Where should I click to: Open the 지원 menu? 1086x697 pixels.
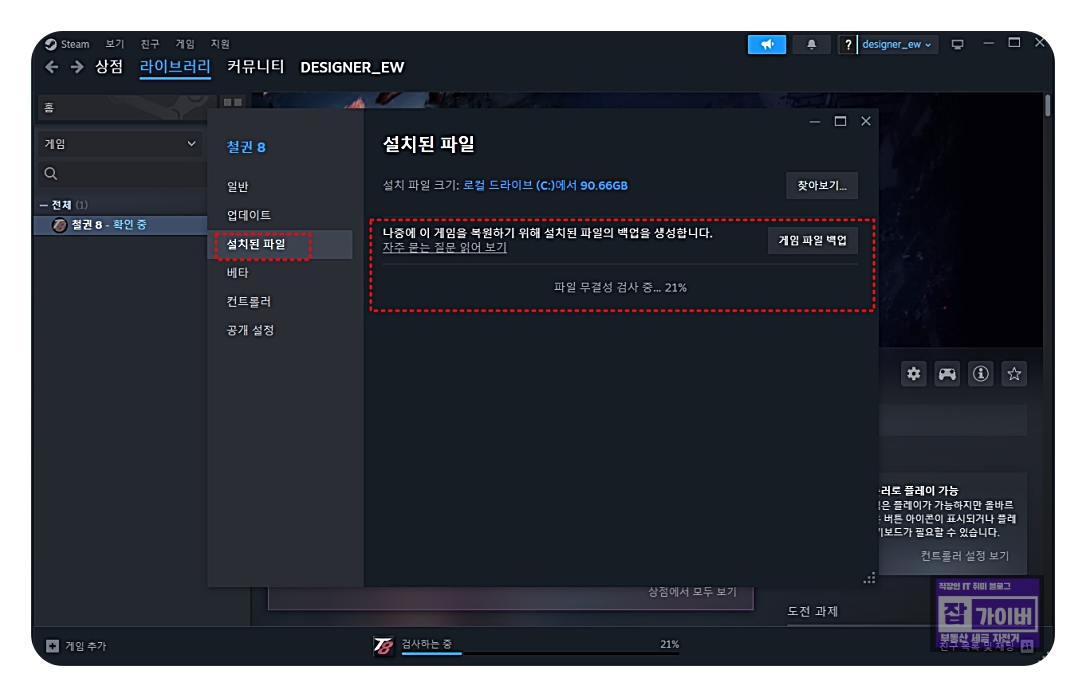click(x=220, y=44)
